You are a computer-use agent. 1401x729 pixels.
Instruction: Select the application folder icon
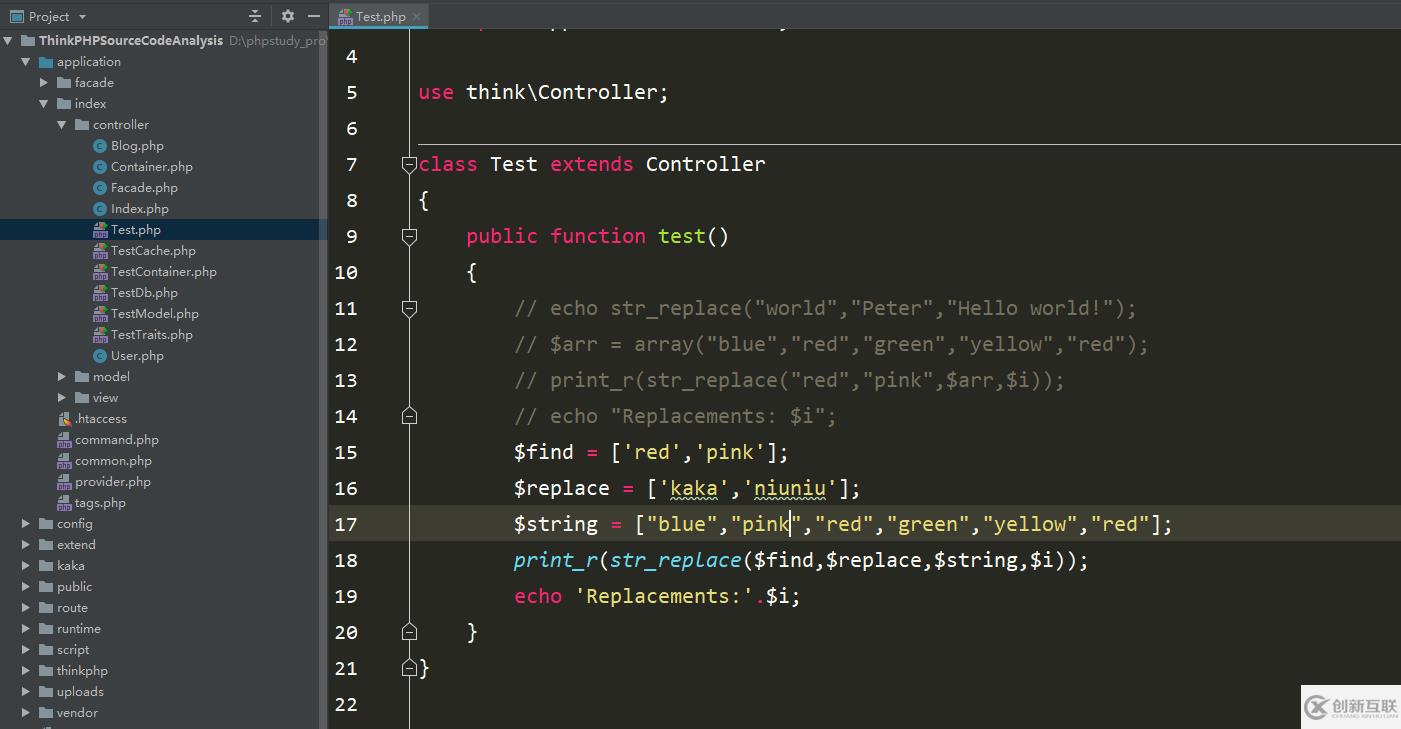tap(46, 62)
